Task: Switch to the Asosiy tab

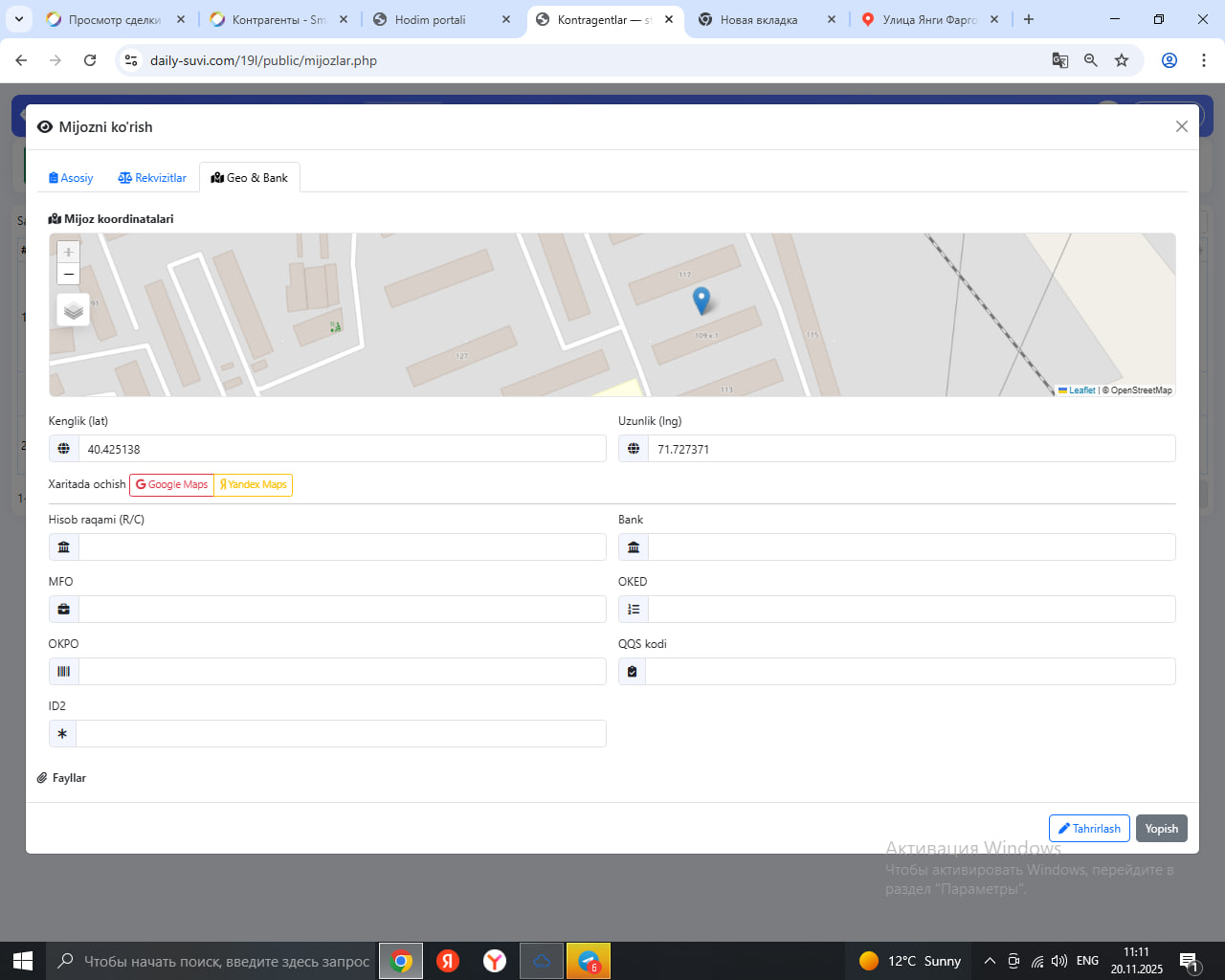Action: click(71, 178)
